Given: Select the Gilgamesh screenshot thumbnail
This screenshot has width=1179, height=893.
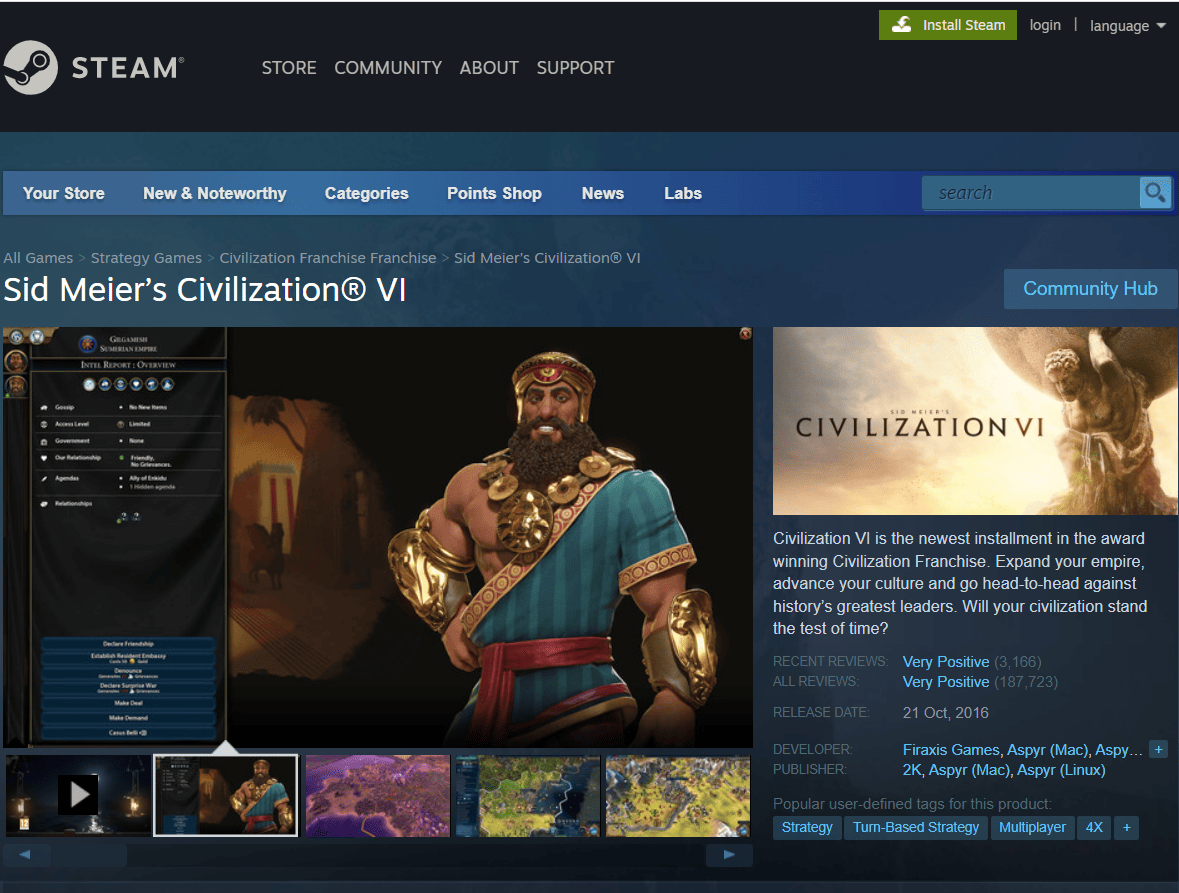Looking at the screenshot, I should pyautogui.click(x=226, y=795).
